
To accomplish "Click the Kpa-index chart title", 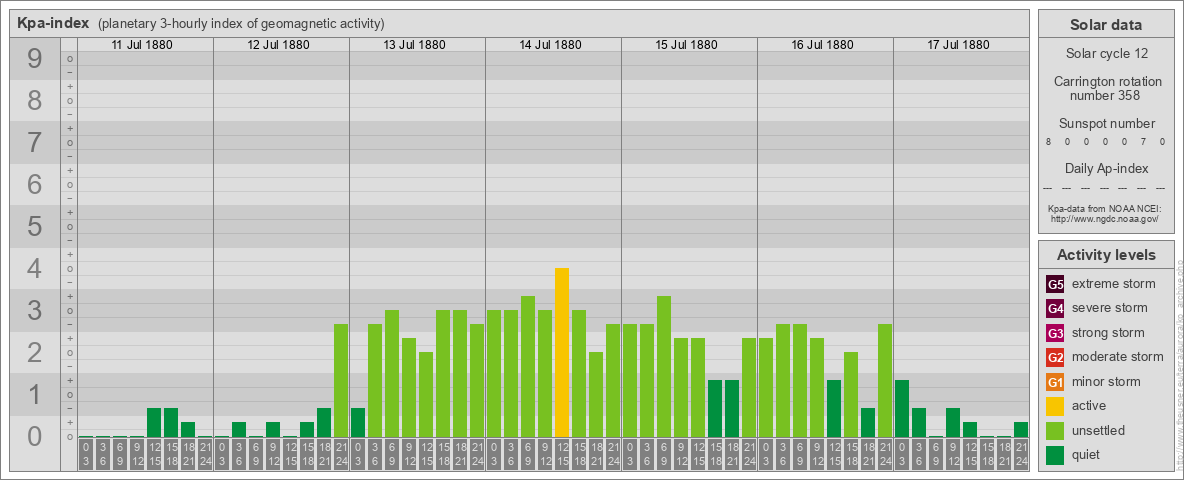I will pos(54,23).
